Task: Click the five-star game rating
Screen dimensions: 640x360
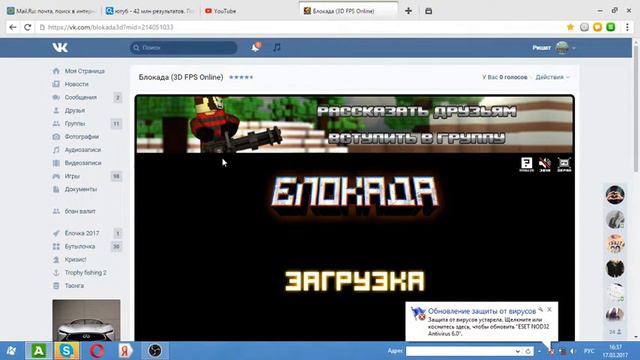Action: [x=241, y=77]
